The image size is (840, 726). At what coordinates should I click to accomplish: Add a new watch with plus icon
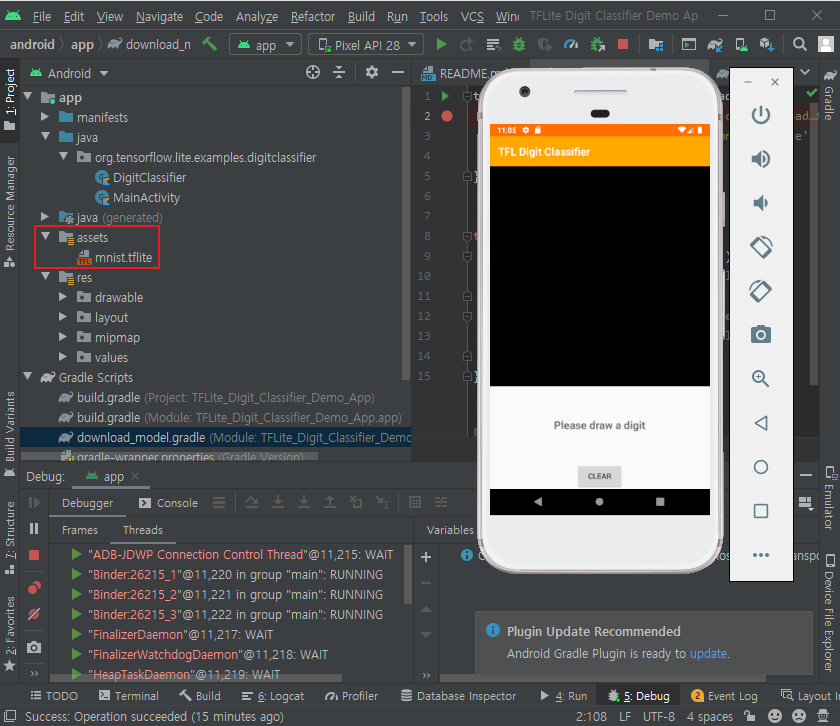pyautogui.click(x=426, y=557)
